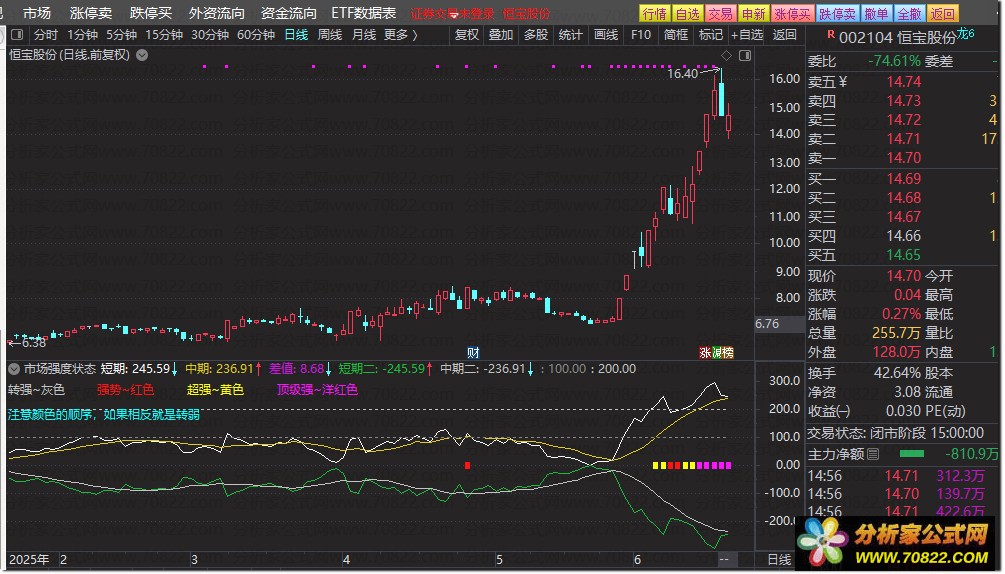Viewport: 1005px width, 574px height.
Task: Click the -- button on the time axis
Action: point(724,560)
